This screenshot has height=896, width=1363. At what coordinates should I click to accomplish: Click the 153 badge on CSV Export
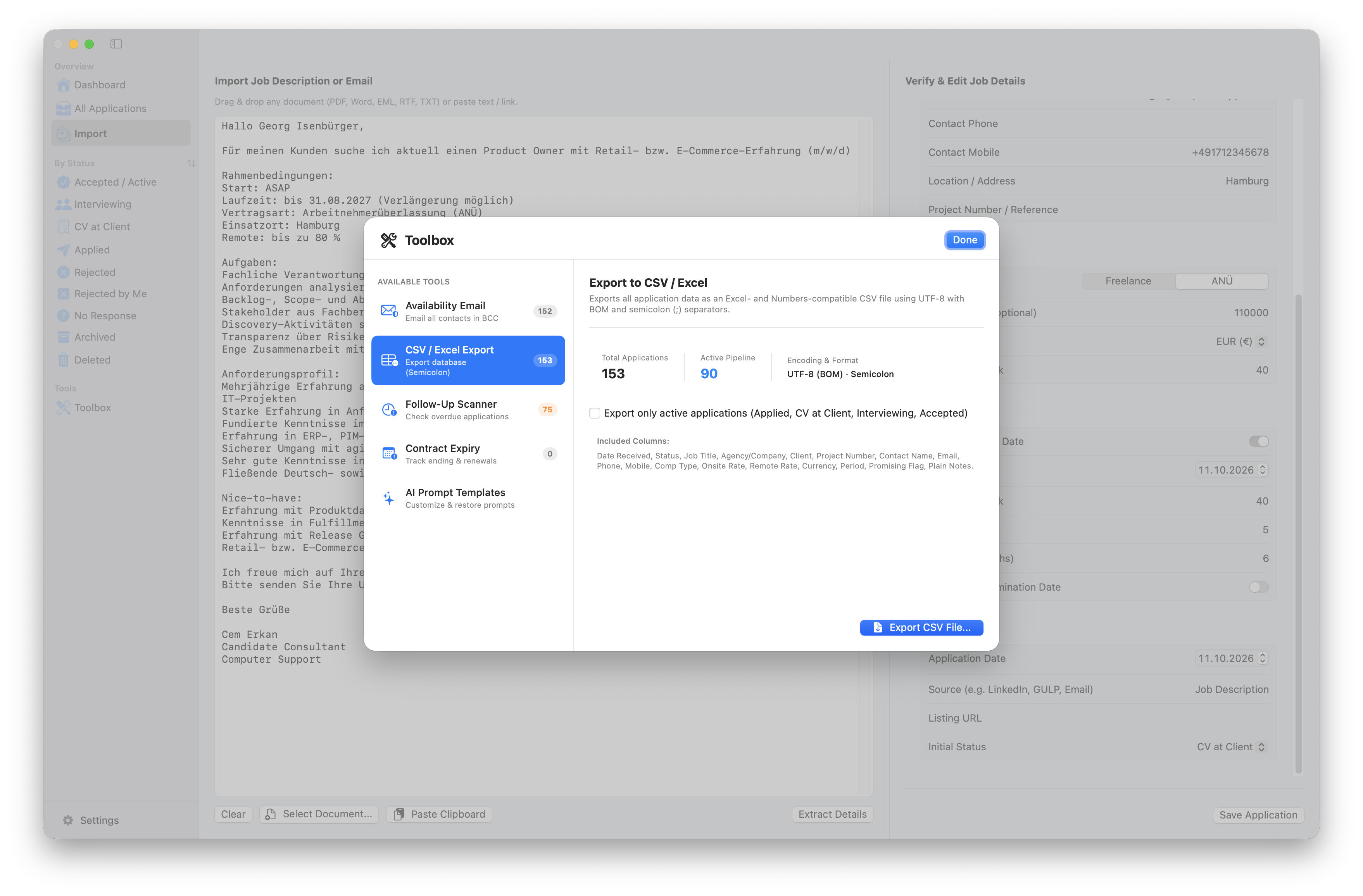click(545, 360)
